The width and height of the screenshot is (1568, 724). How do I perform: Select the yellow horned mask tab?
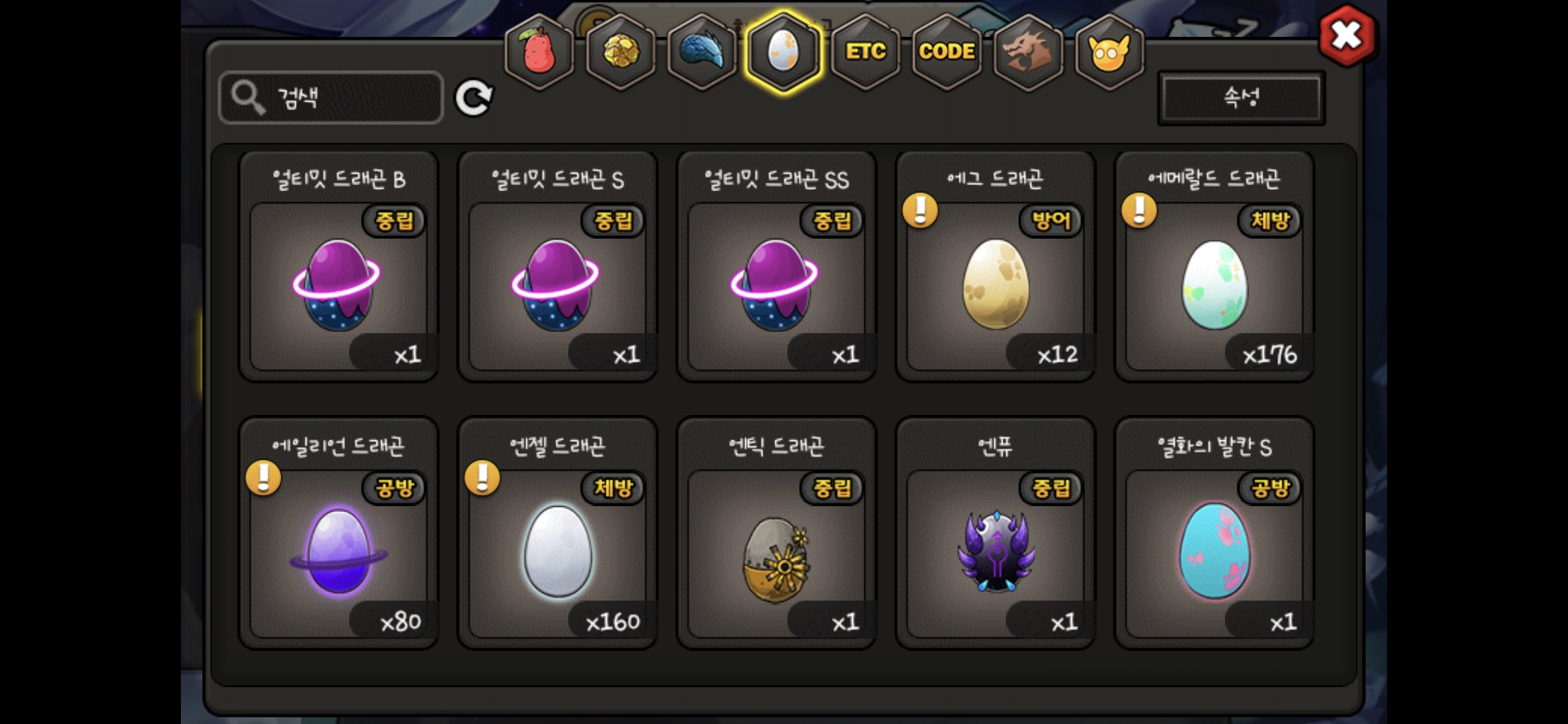(x=1109, y=52)
